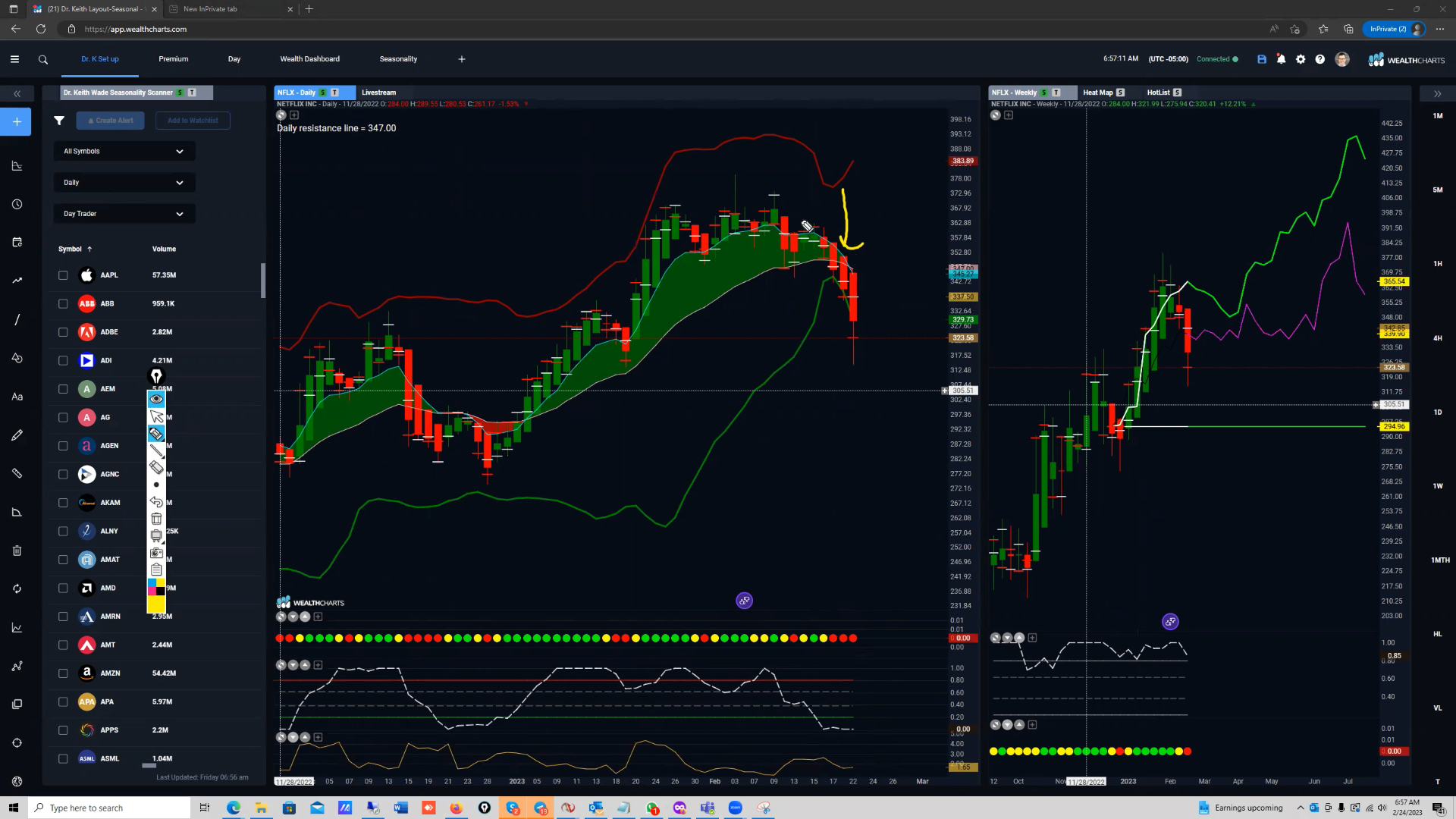This screenshot has height=819, width=1456.
Task: Click the Add to Watchlist button
Action: click(x=193, y=121)
